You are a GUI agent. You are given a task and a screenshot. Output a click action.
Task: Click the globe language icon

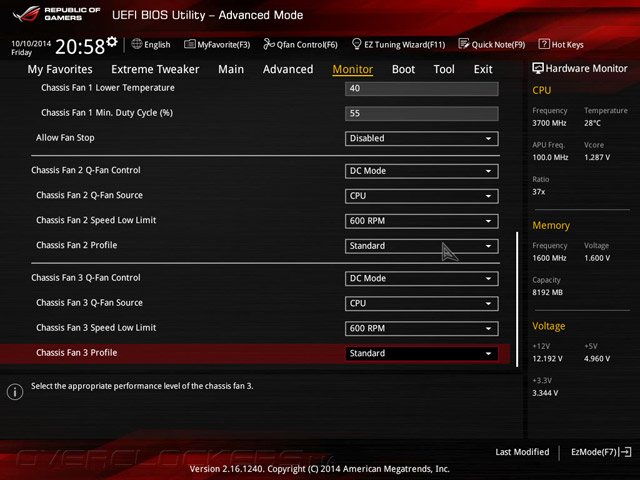137,44
